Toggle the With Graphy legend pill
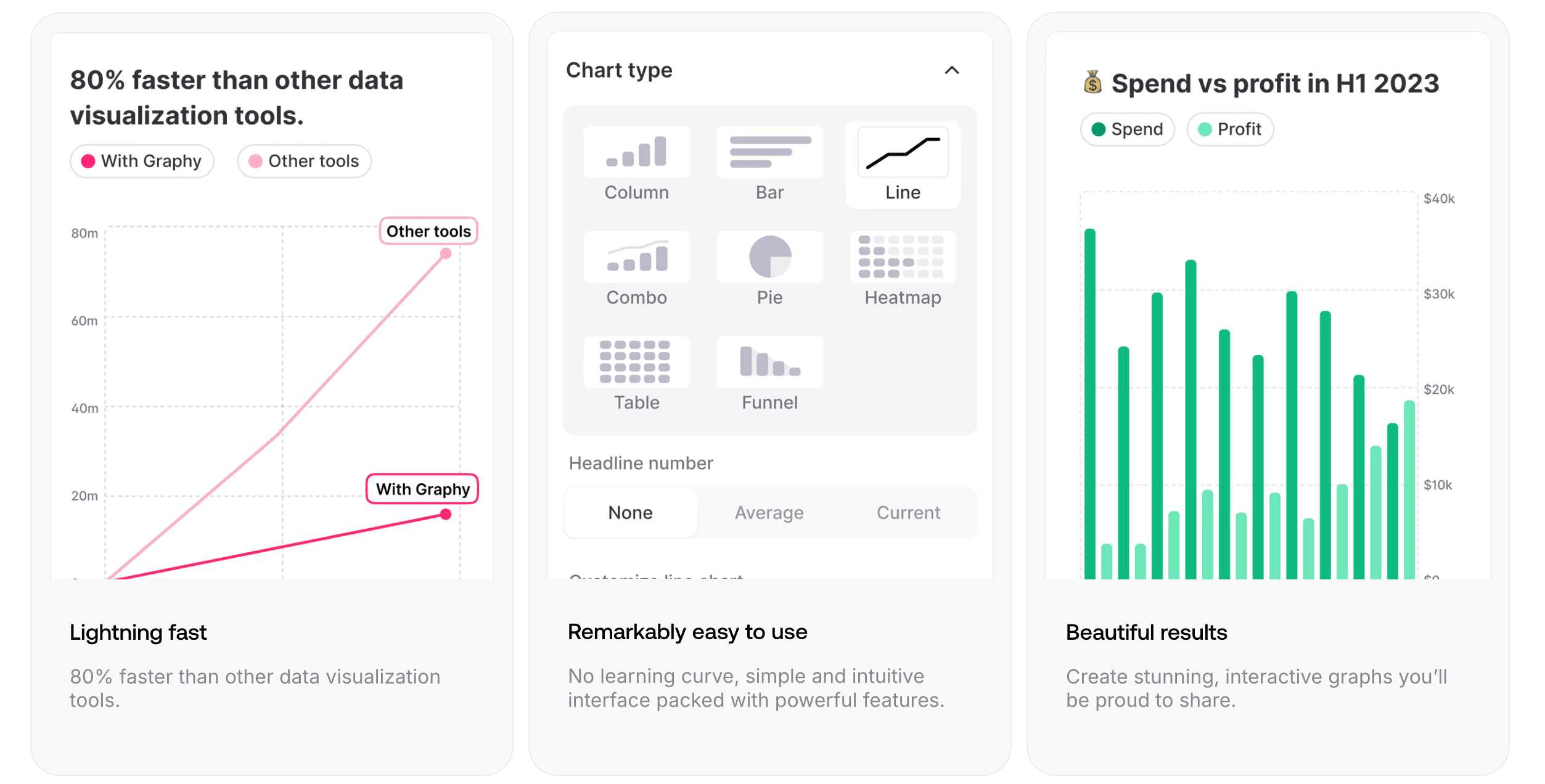Image resolution: width=1545 pixels, height=784 pixels. [x=142, y=161]
